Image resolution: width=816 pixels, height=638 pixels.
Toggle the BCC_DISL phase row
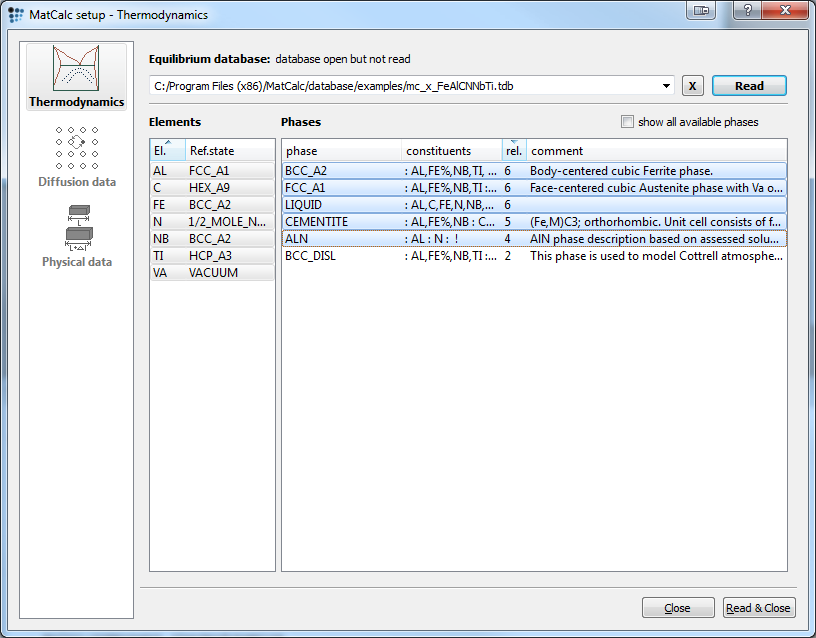pyautogui.click(x=340, y=256)
